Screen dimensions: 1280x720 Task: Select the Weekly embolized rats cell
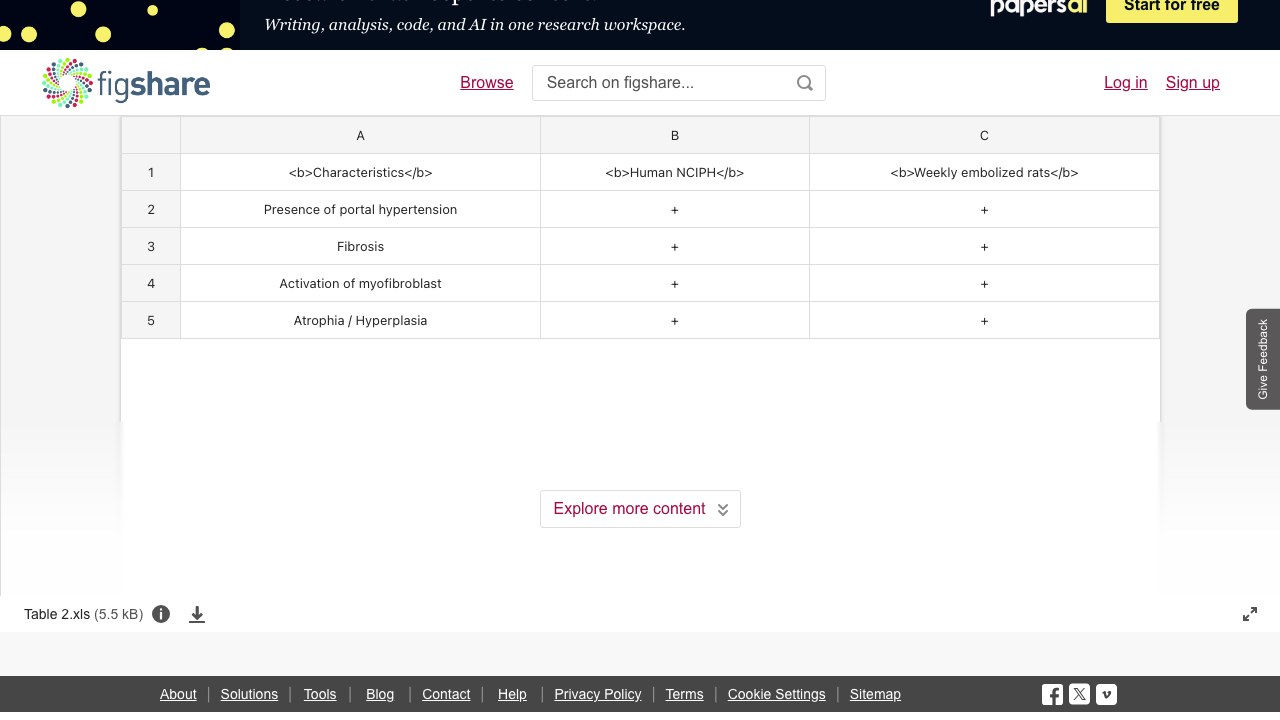[x=984, y=173]
